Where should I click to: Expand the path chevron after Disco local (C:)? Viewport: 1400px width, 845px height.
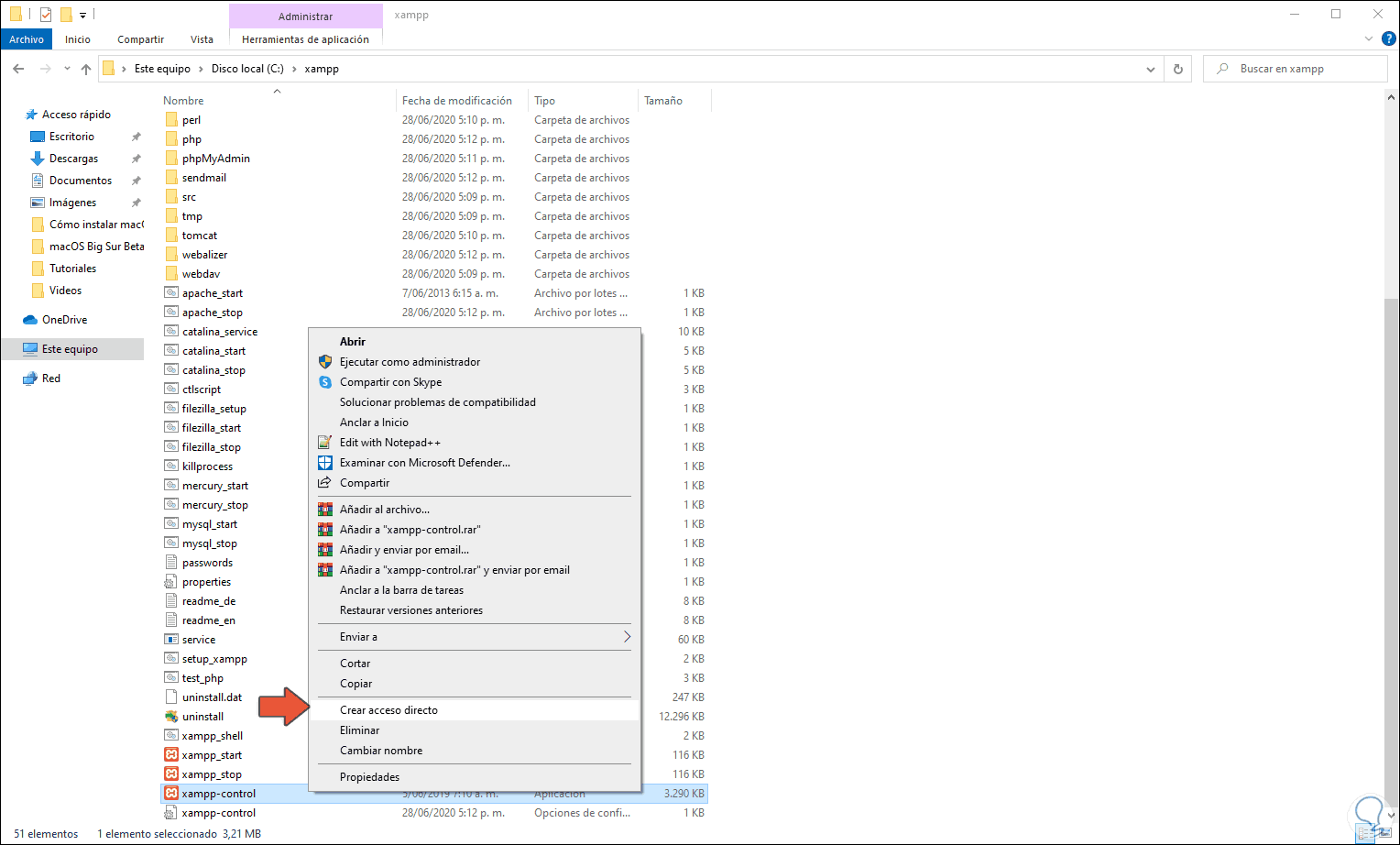tap(294, 69)
